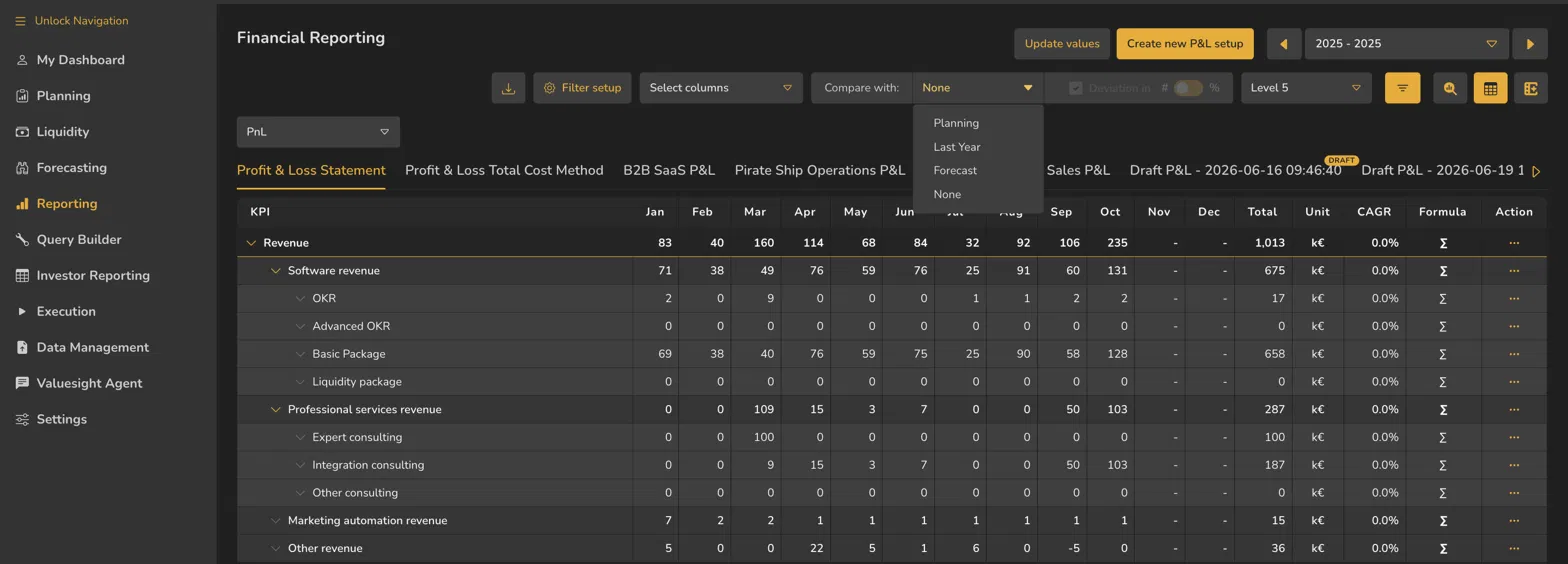The width and height of the screenshot is (1568, 564).
Task: Open Draft P&L - 2026-06-16 09:46:40 tab
Action: [x=1236, y=171]
